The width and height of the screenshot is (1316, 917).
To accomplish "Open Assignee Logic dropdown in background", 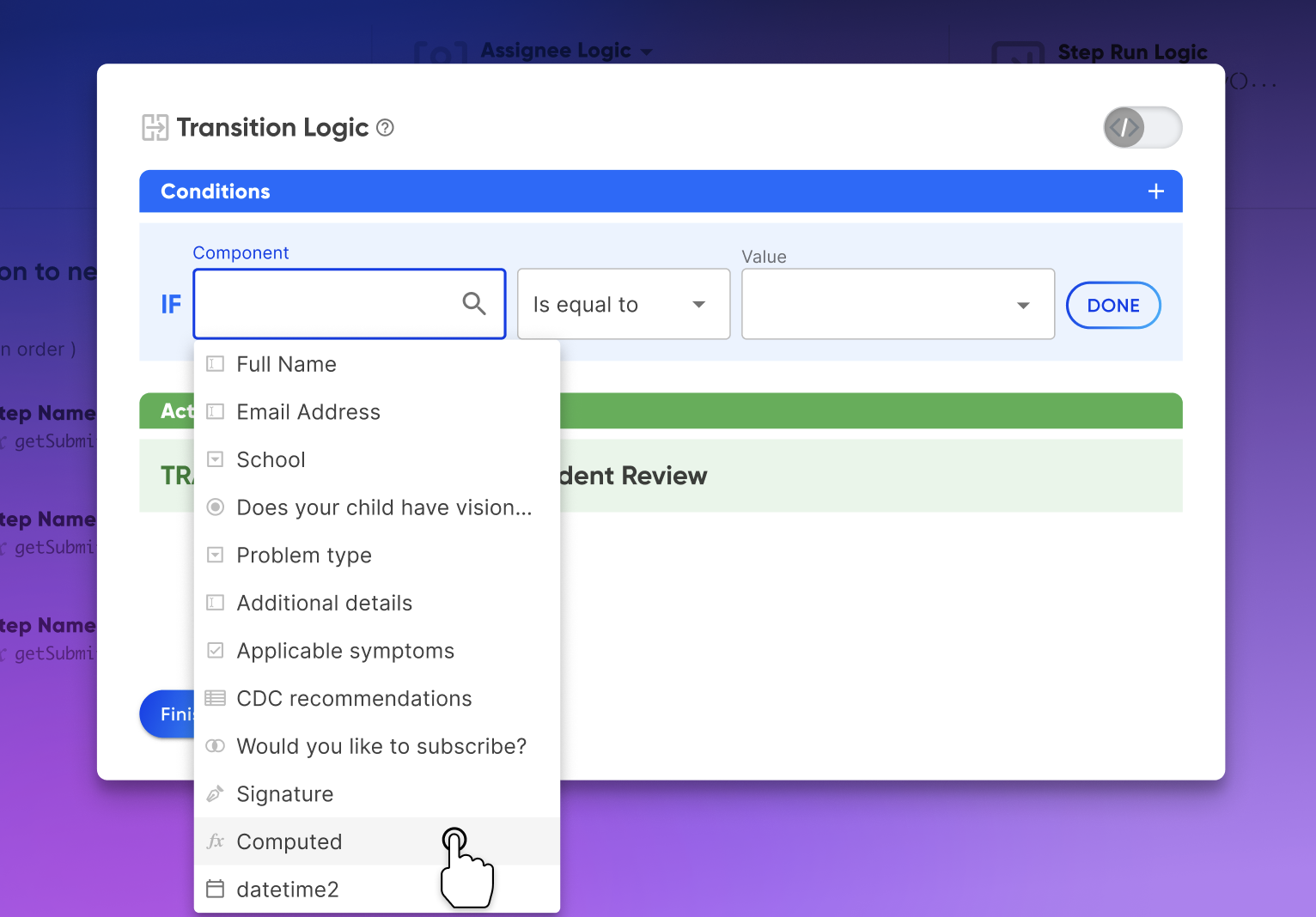I will click(x=566, y=51).
